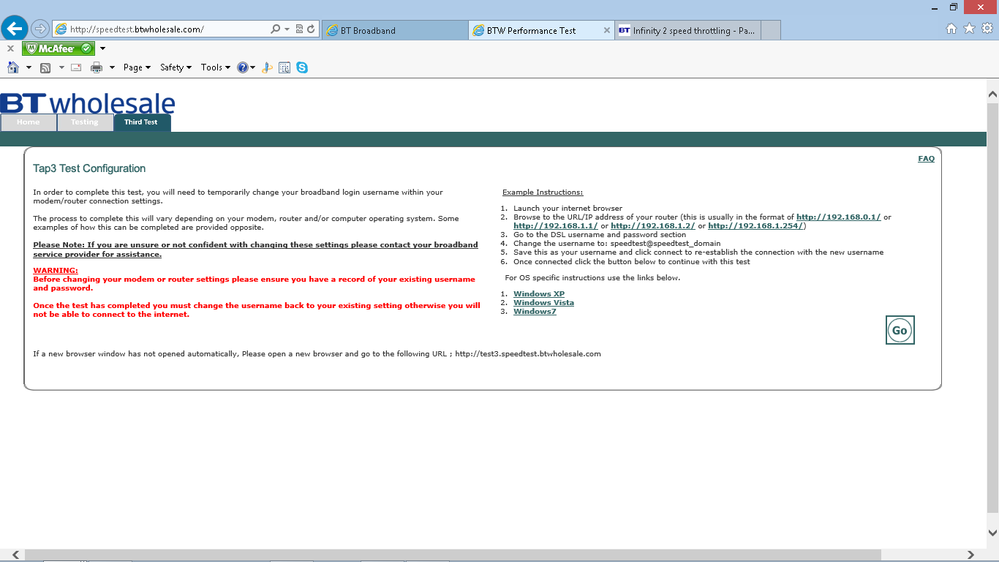Expand the feeds dropdown arrow

click(61, 68)
